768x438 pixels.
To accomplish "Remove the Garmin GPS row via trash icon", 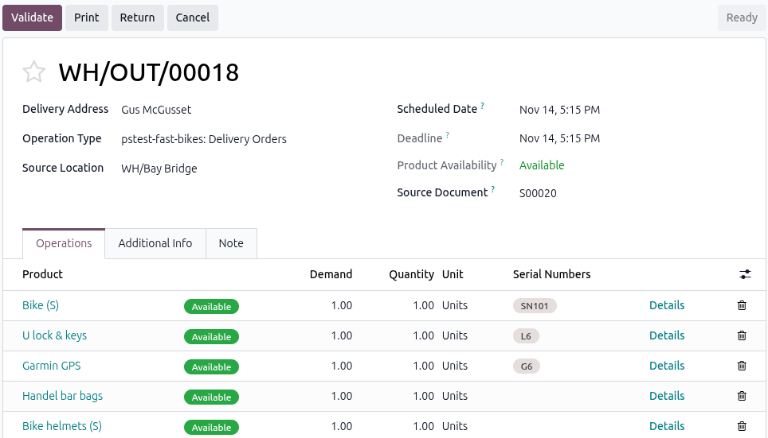I will coord(742,366).
